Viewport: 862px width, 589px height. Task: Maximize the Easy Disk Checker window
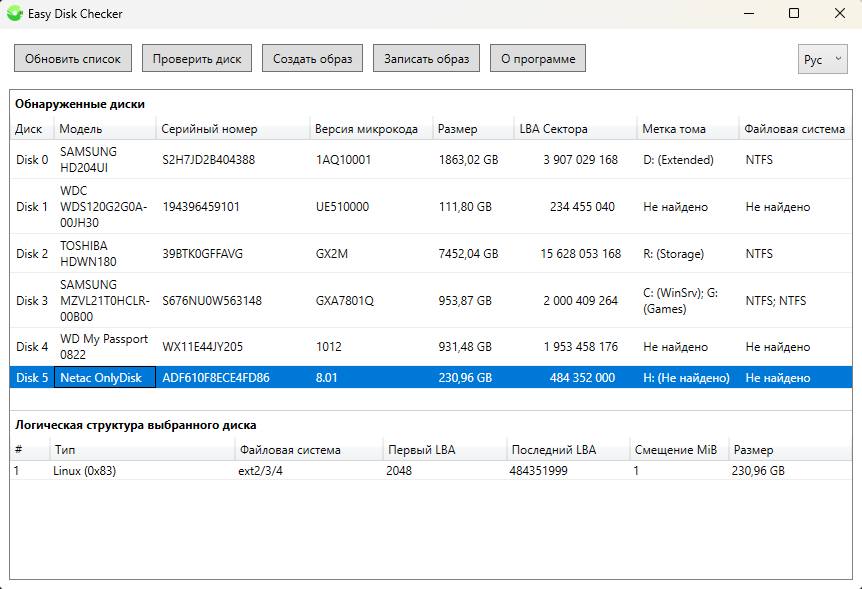point(793,14)
